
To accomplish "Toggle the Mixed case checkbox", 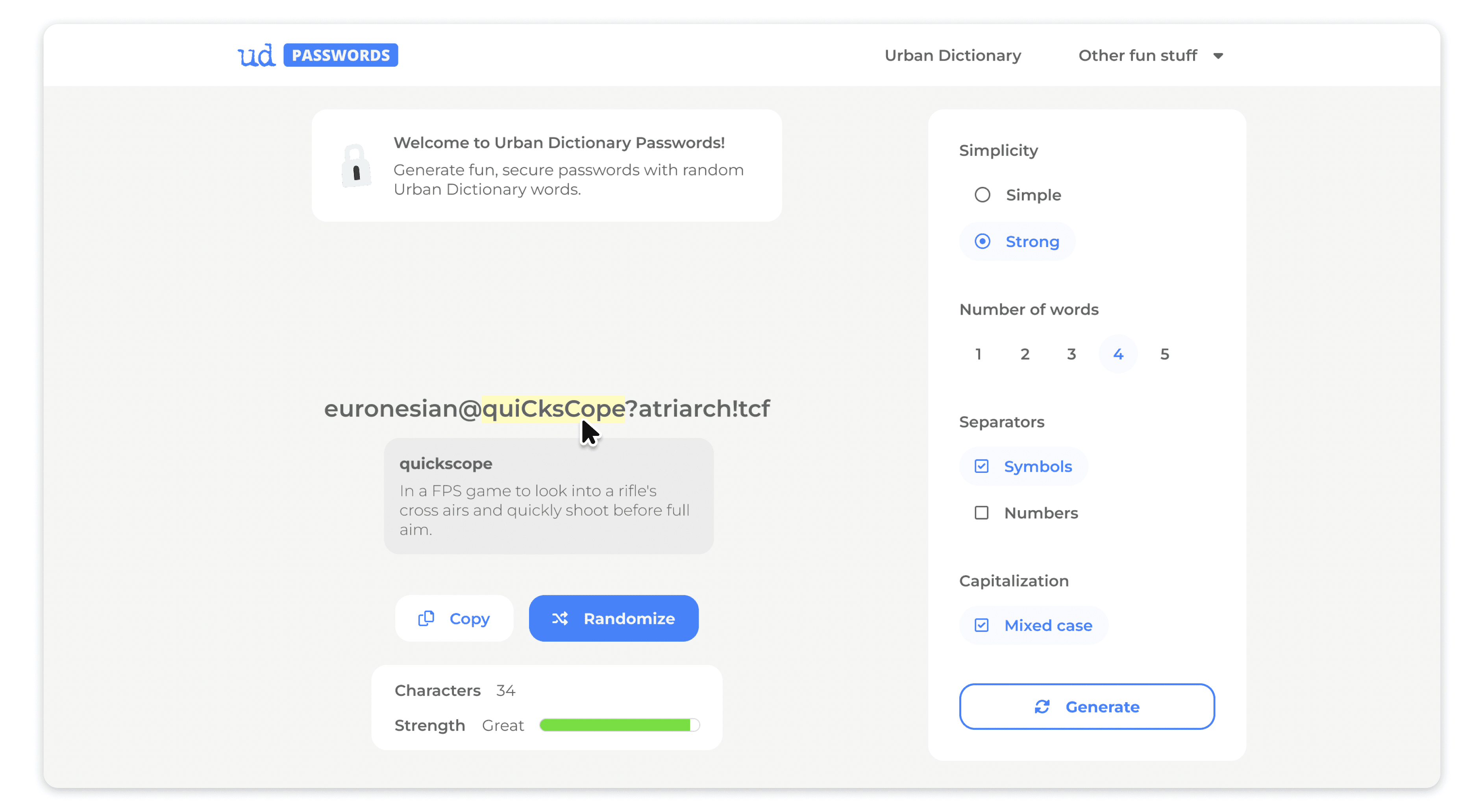I will point(981,625).
